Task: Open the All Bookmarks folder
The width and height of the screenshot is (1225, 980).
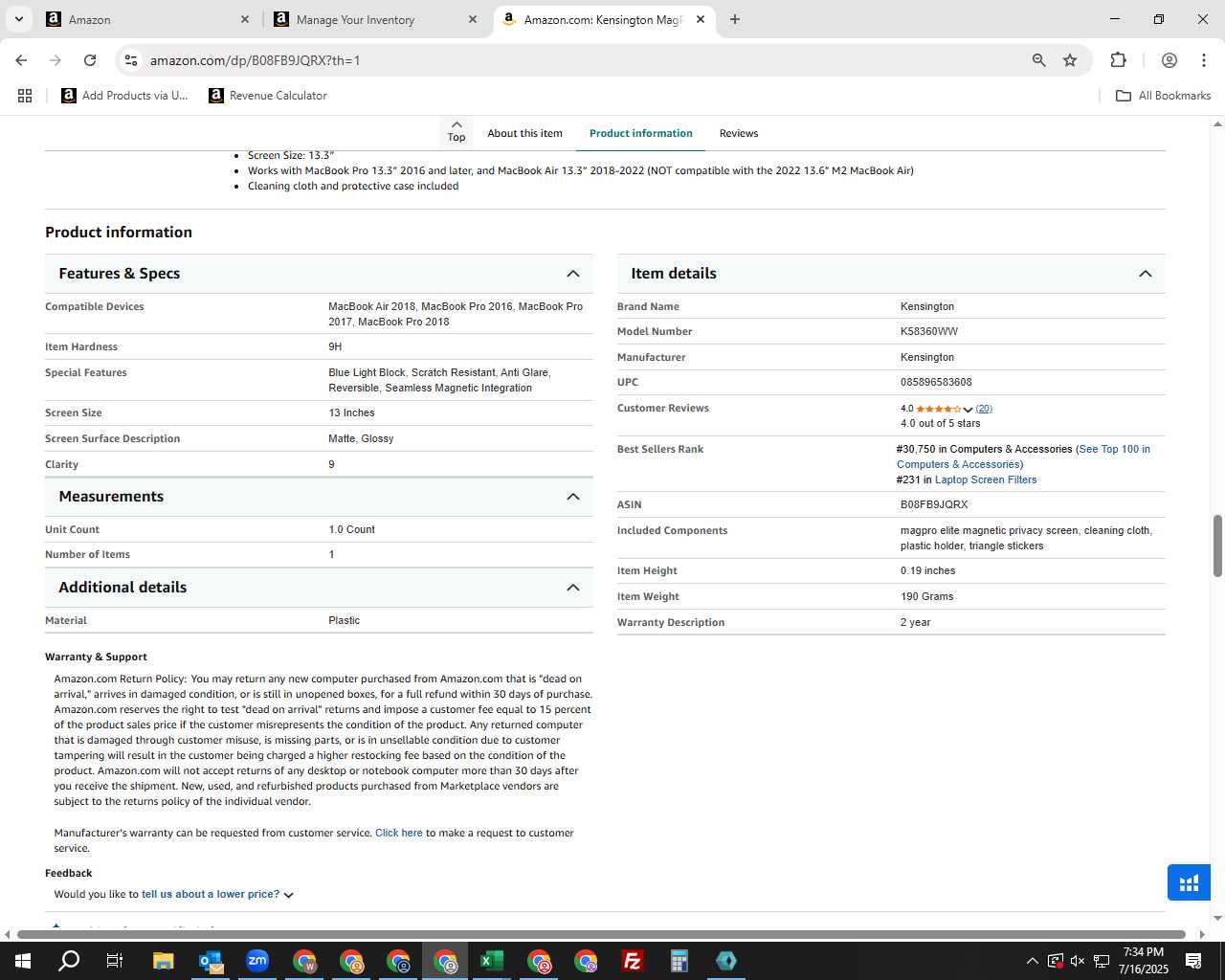Action: coord(1164,96)
